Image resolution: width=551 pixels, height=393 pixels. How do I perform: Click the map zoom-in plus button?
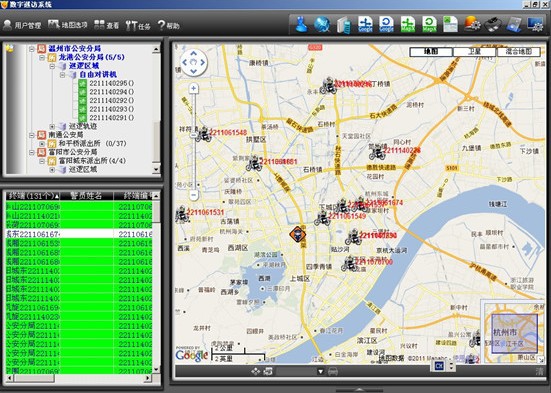click(x=193, y=88)
